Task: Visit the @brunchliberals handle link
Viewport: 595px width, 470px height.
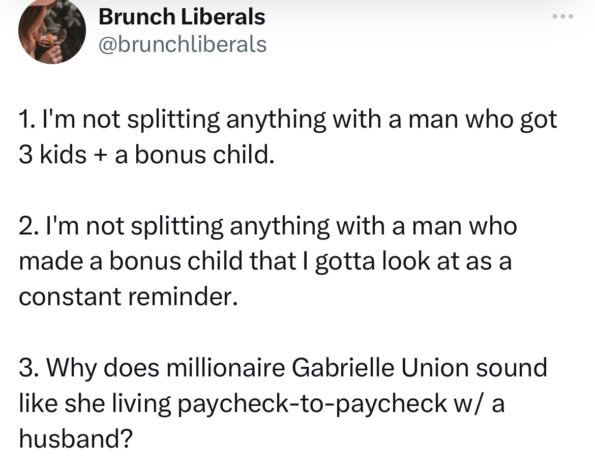Action: [x=183, y=45]
